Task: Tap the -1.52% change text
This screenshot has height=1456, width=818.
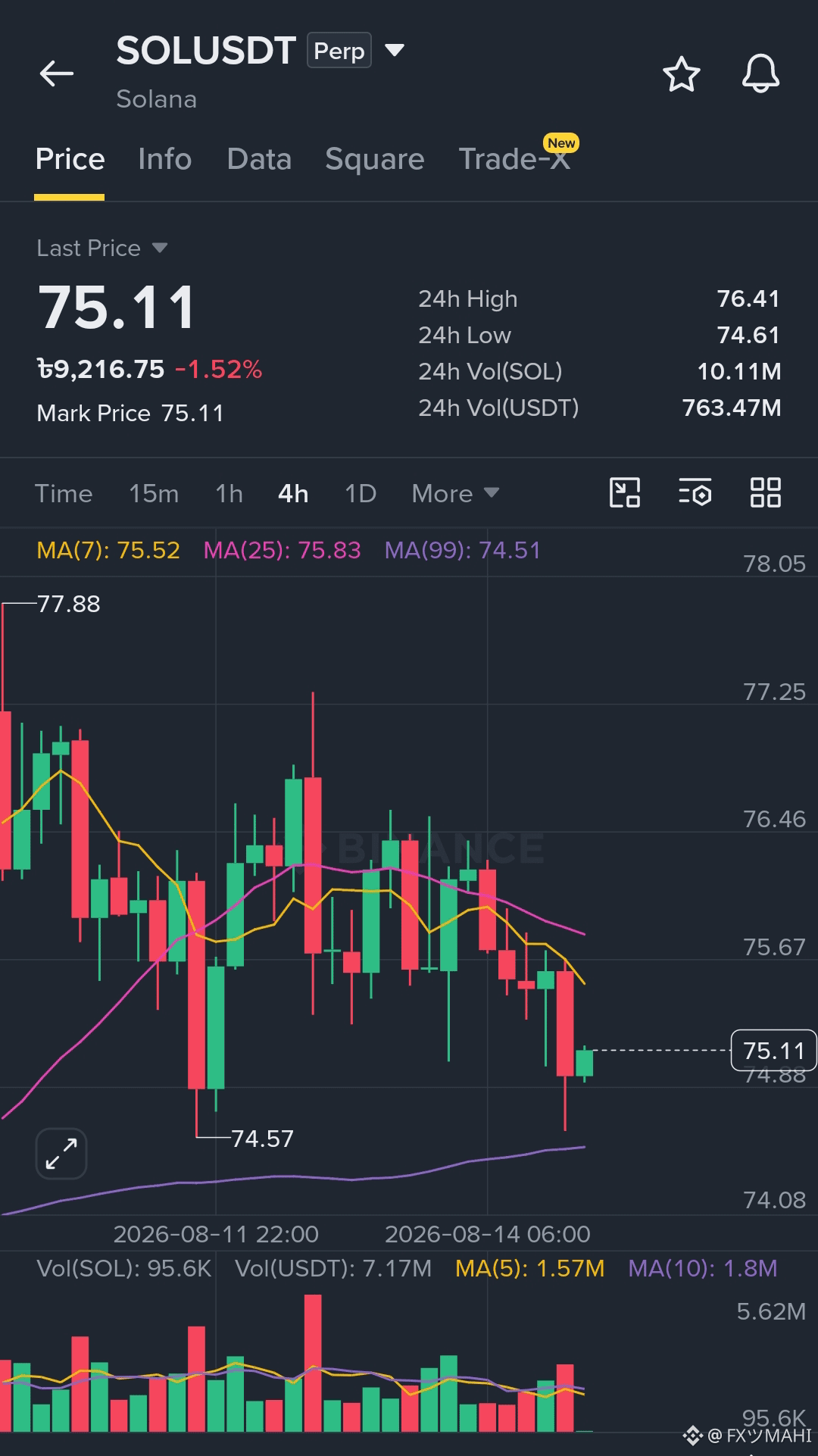Action: click(x=219, y=370)
